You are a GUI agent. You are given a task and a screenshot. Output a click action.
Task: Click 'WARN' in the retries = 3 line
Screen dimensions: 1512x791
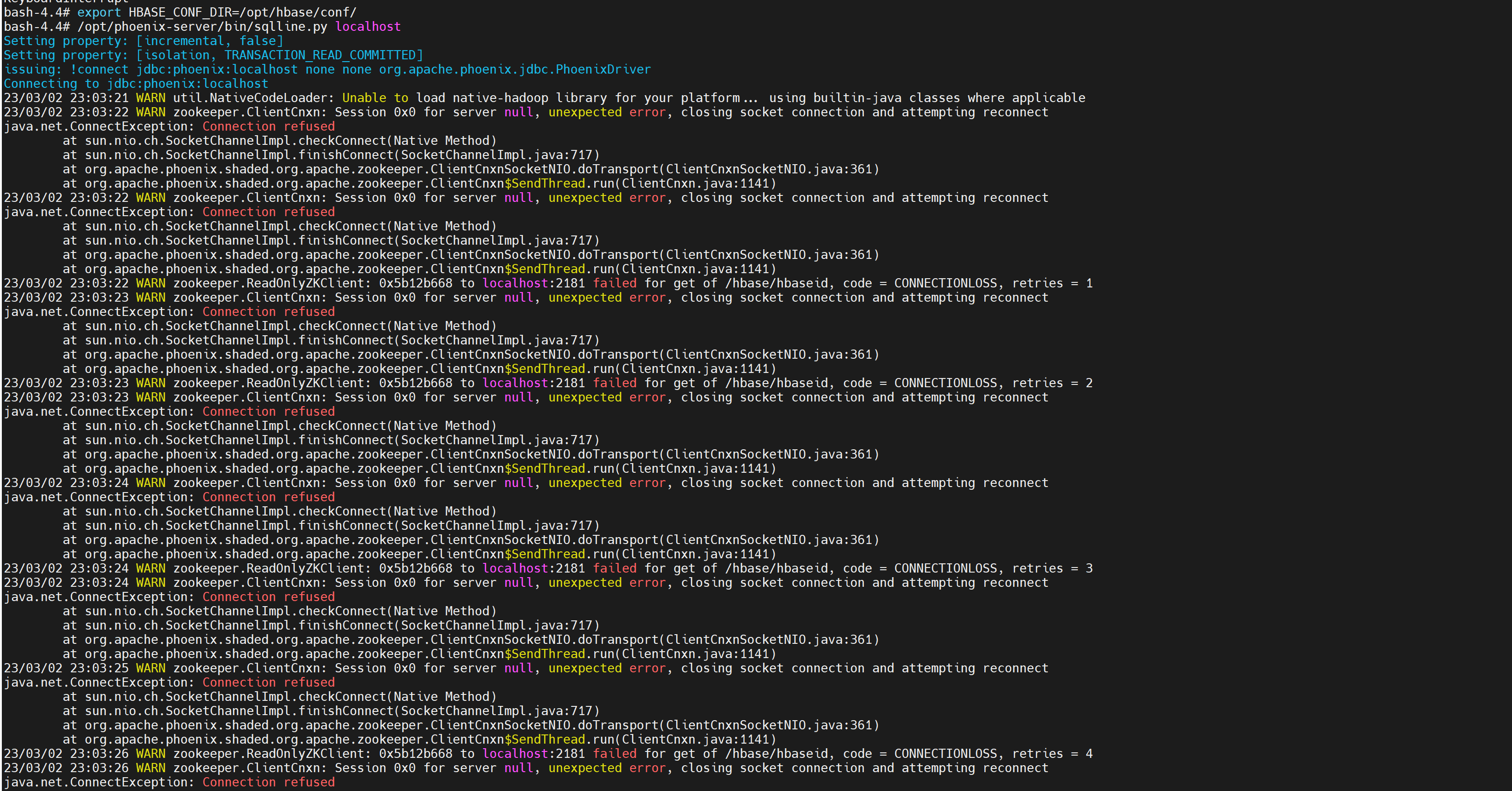(151, 568)
